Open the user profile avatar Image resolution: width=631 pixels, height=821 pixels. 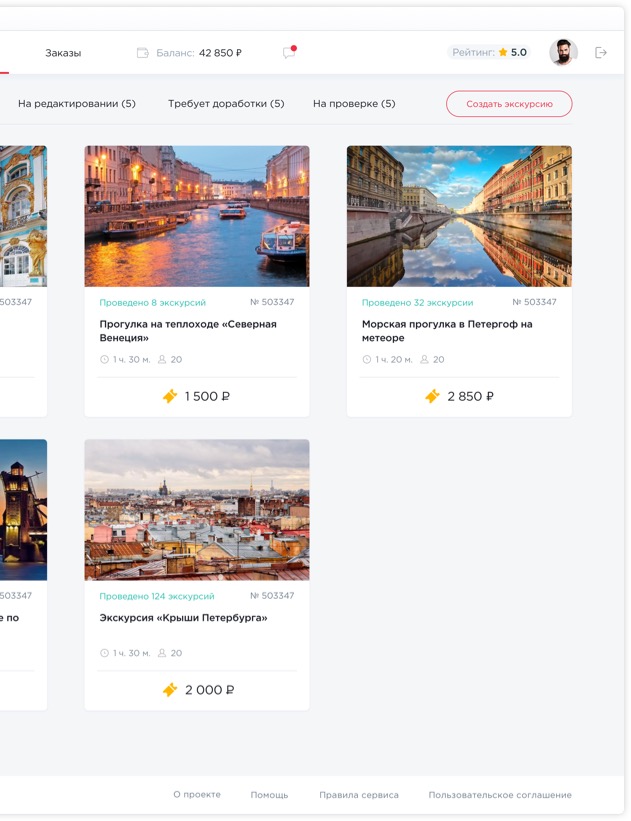(x=563, y=53)
